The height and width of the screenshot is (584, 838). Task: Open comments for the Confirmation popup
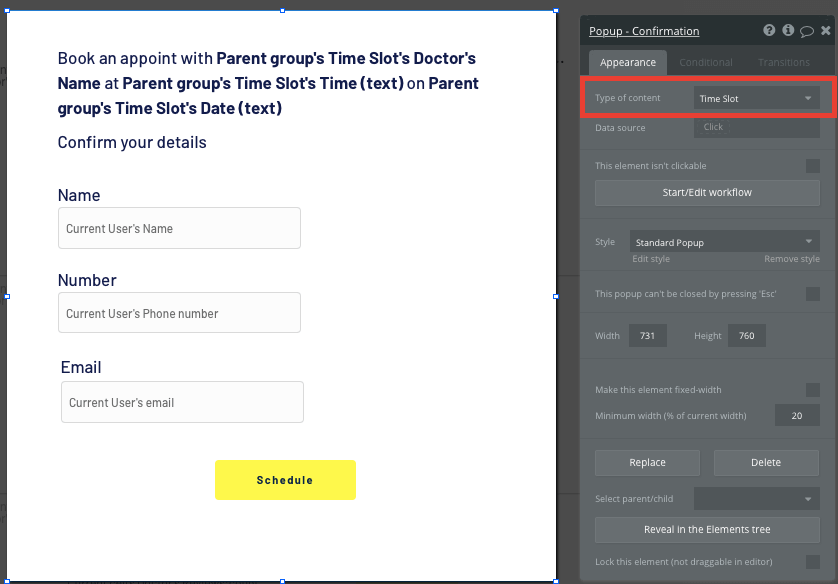click(807, 31)
